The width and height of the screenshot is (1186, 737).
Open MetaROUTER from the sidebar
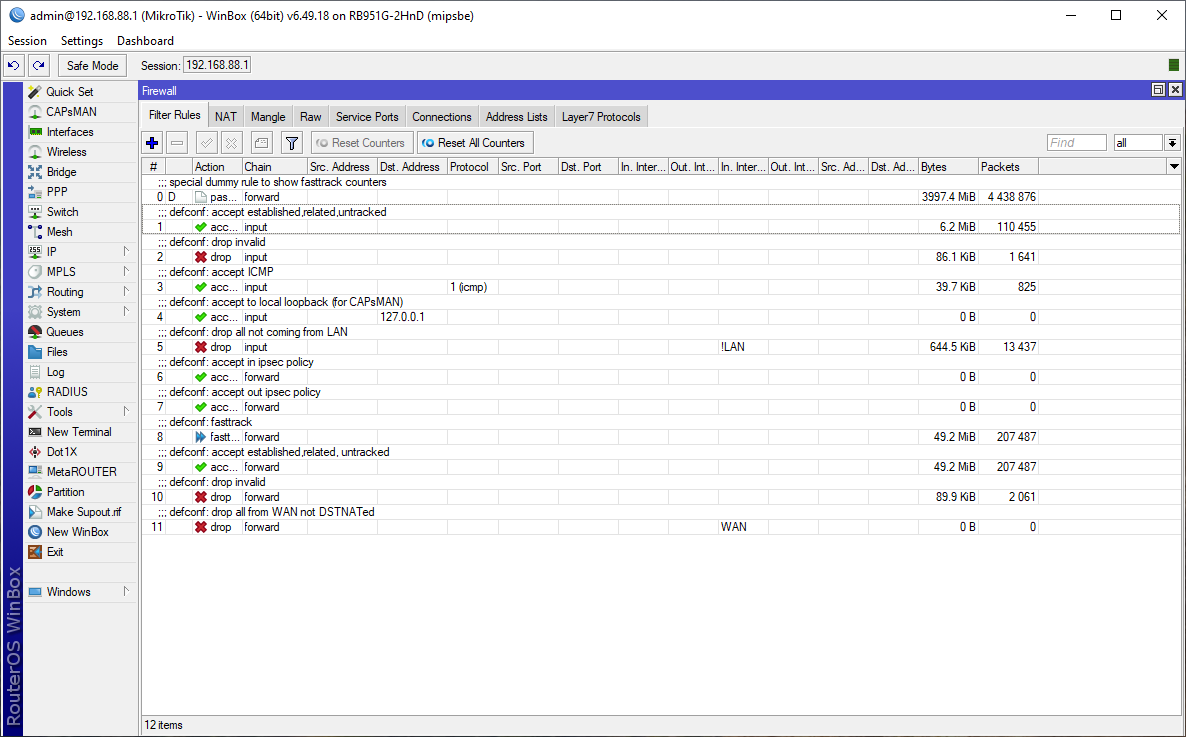click(x=82, y=471)
